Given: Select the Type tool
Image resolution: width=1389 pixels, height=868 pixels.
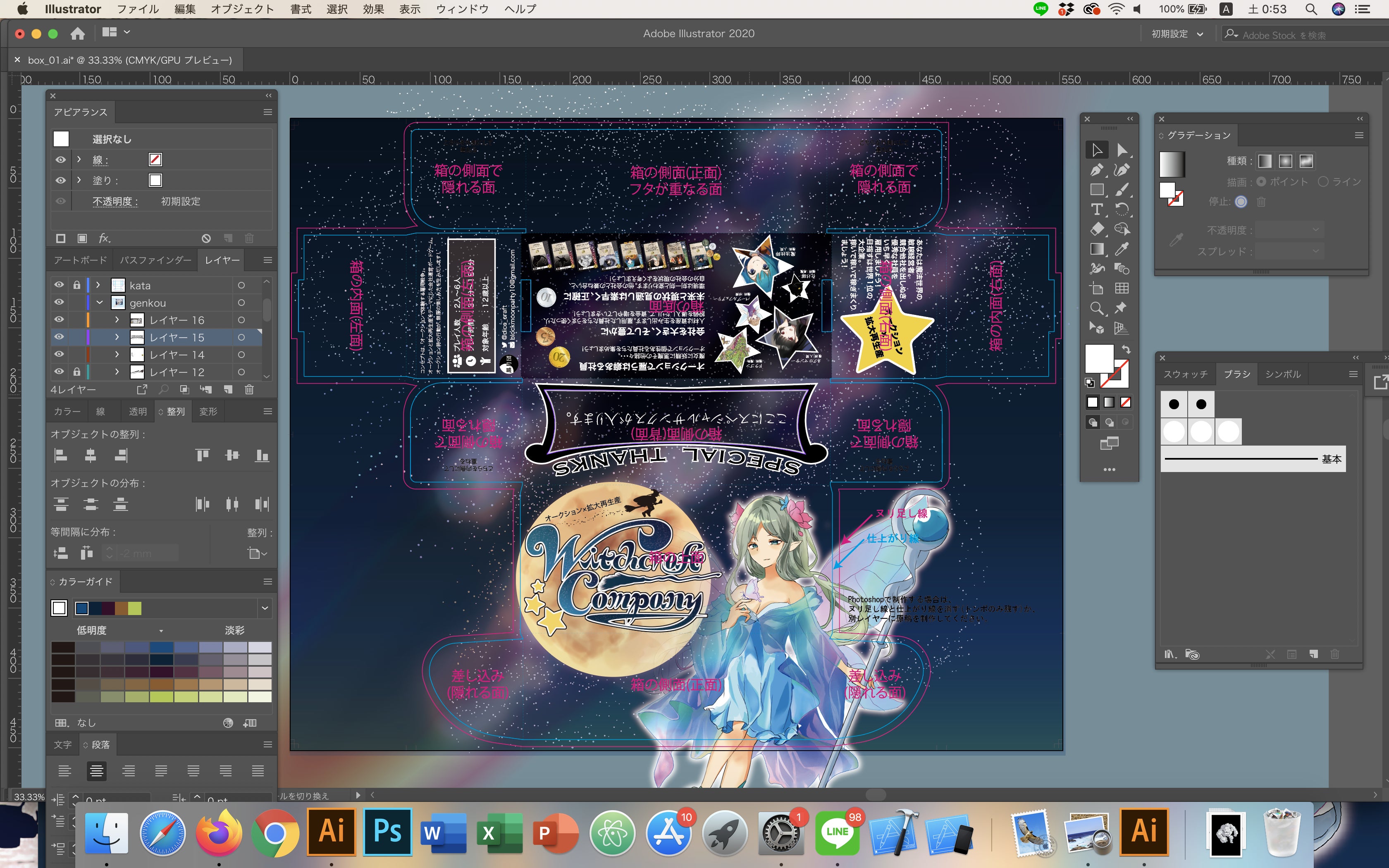Looking at the screenshot, I should [1096, 210].
